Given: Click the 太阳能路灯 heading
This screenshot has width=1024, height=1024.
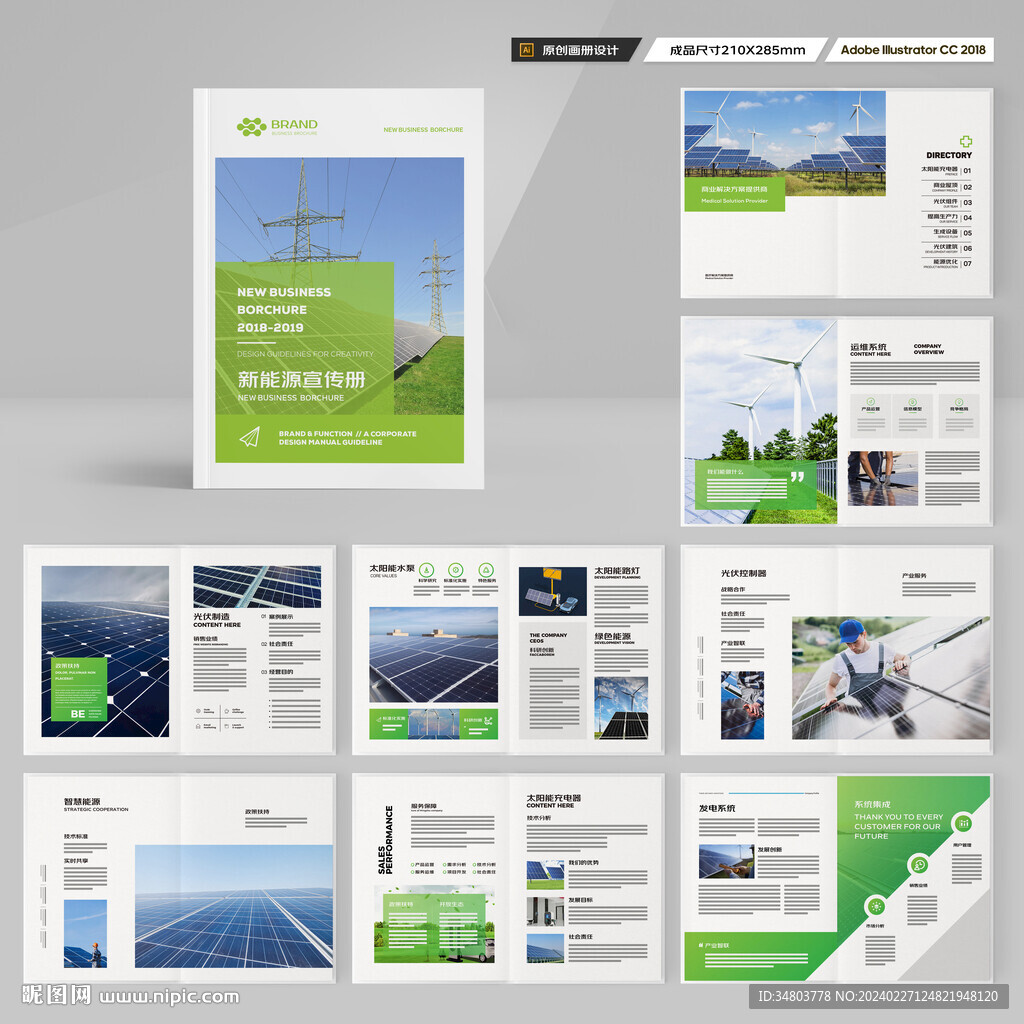Looking at the screenshot, I should coord(617,570).
